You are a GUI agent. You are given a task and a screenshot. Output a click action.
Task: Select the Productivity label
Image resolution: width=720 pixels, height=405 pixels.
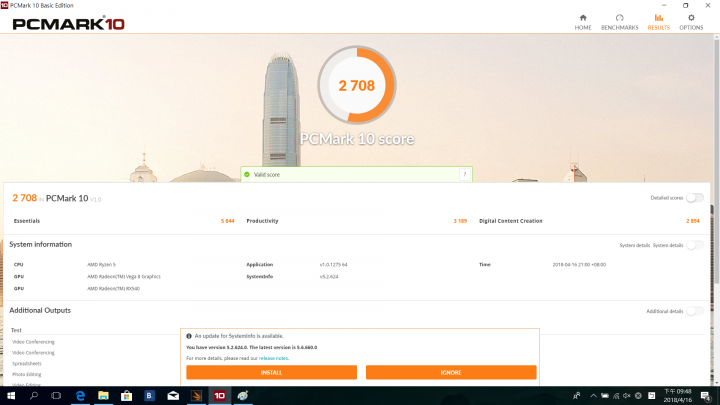point(262,221)
